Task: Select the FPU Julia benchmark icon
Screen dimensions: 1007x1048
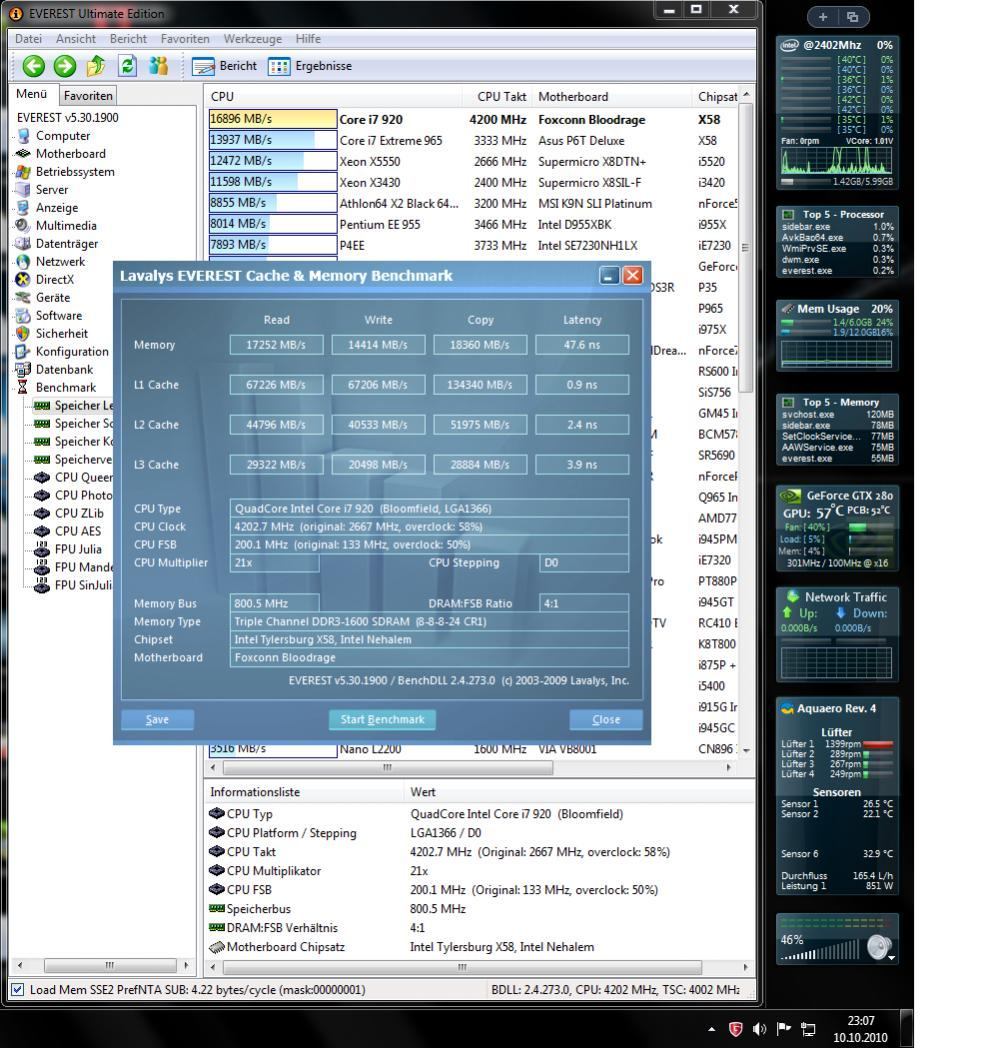Action: pos(42,549)
